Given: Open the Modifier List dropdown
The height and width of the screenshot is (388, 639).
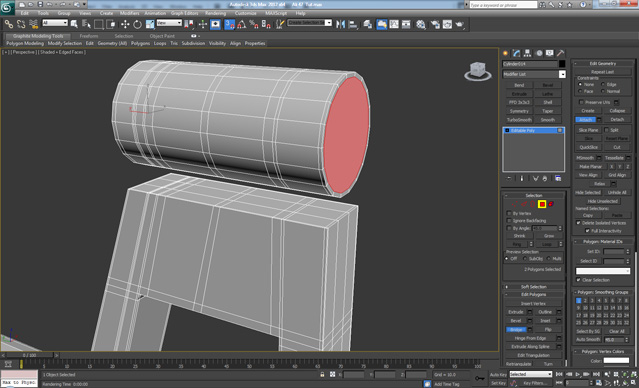Looking at the screenshot, I should pyautogui.click(x=534, y=74).
